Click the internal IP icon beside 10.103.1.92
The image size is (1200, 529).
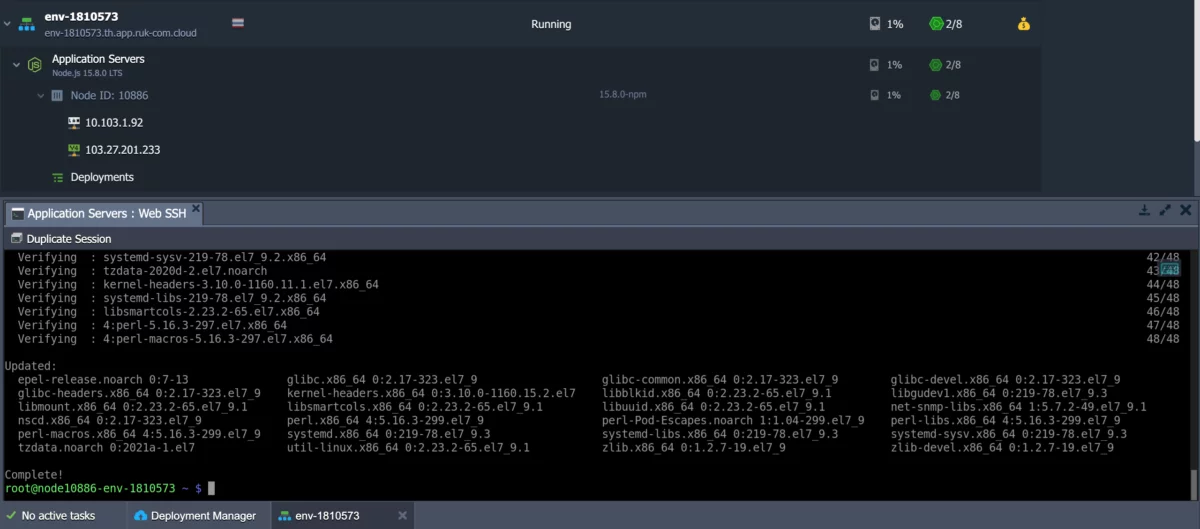point(73,123)
